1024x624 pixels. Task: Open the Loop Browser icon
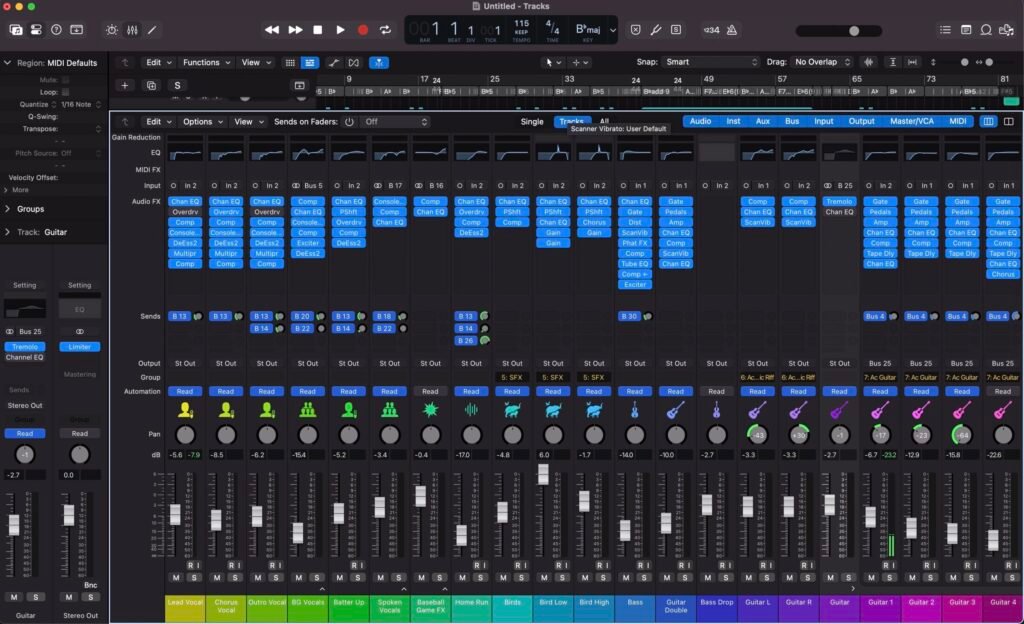point(986,30)
